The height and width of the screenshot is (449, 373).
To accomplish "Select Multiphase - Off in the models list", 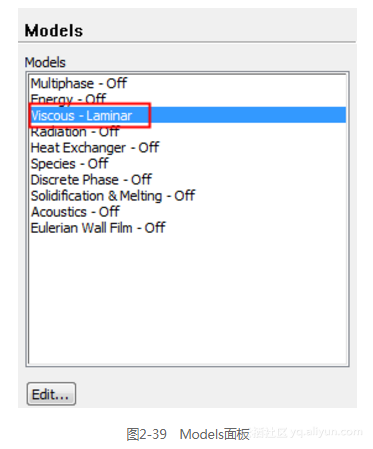I will 79,83.
